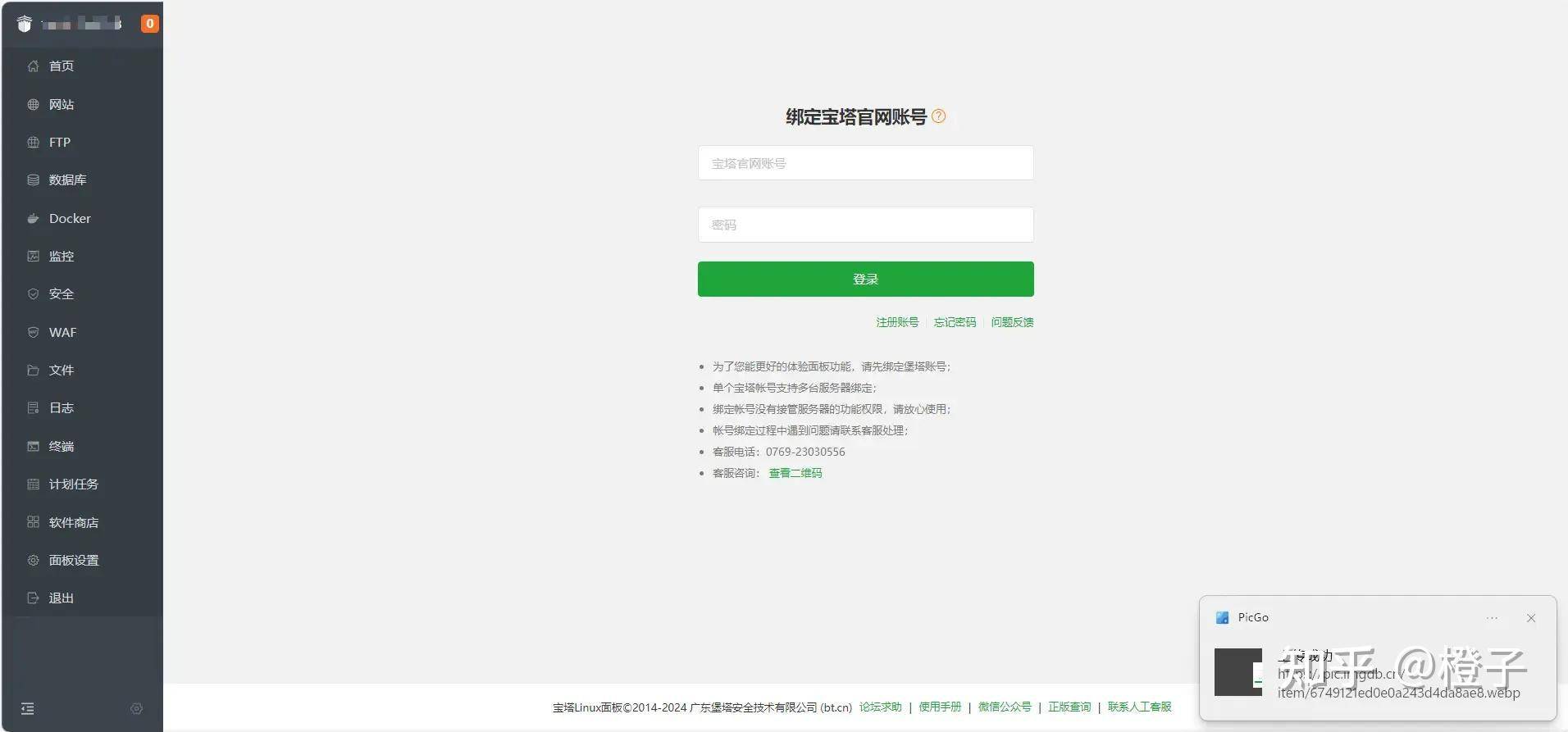Image resolution: width=1568 pixels, height=732 pixels.
Task: Click the FTP globe icon
Action: coord(33,142)
